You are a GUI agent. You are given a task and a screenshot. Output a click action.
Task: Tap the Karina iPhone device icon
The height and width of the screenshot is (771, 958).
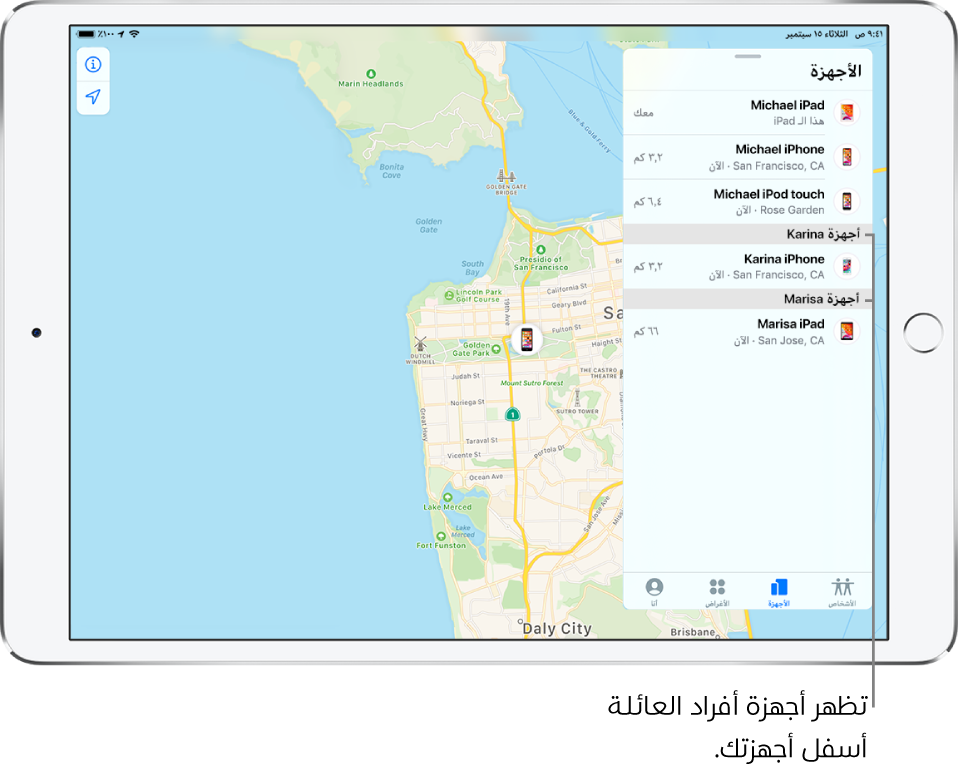pyautogui.click(x=846, y=266)
